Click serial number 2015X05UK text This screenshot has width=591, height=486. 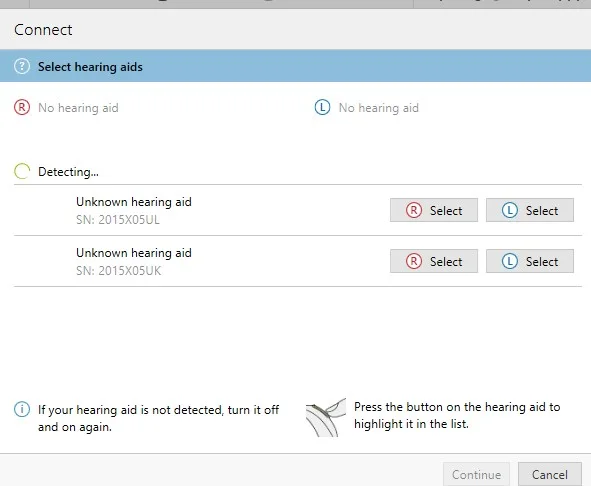click(x=118, y=271)
